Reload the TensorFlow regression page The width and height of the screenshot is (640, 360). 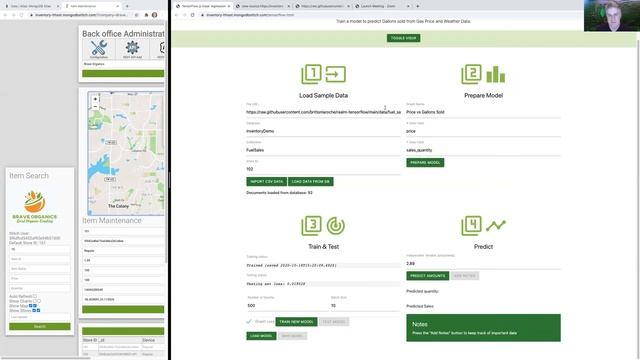coord(193,15)
